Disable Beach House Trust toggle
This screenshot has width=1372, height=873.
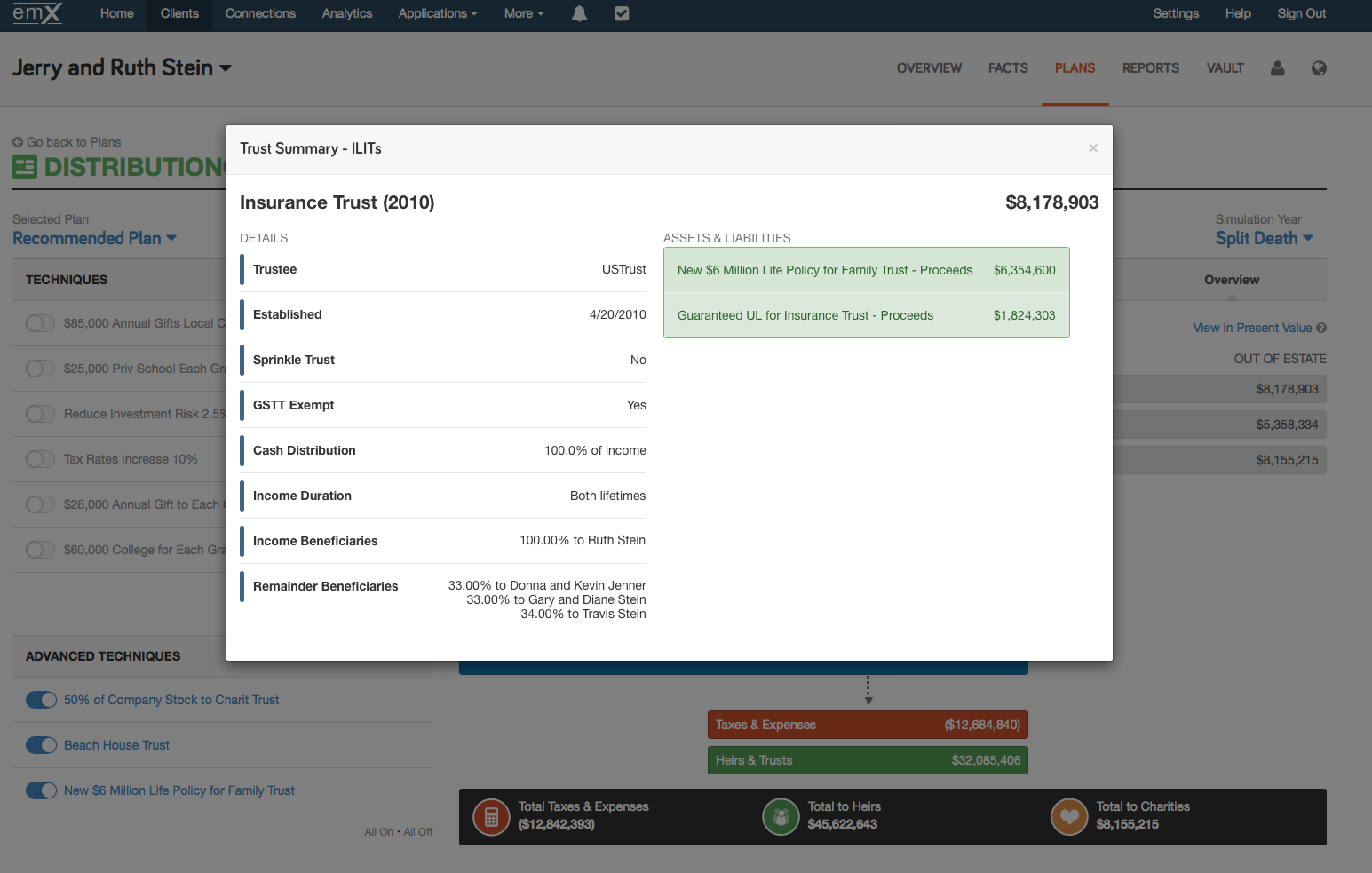[41, 745]
